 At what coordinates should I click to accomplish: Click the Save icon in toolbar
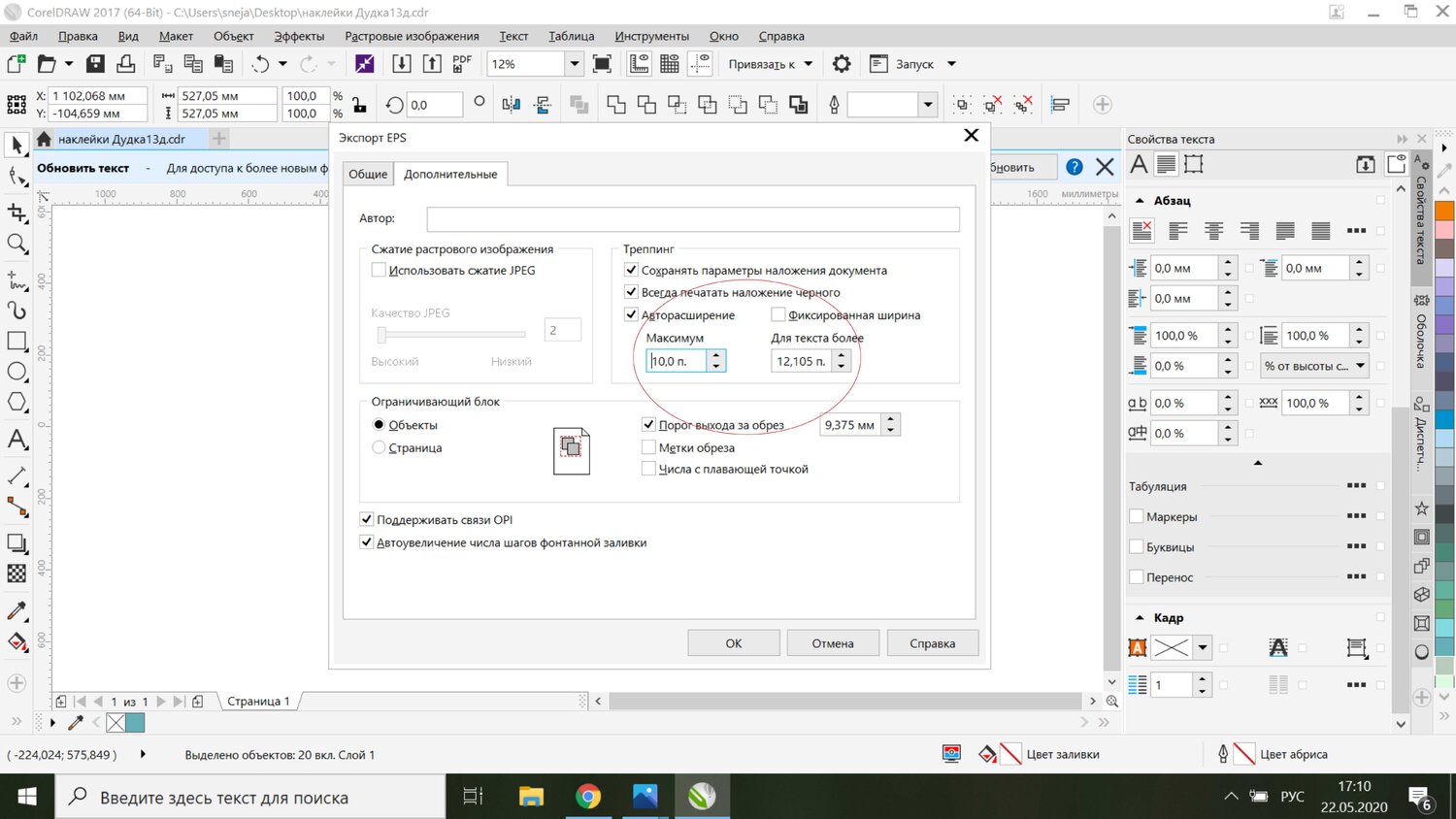click(95, 64)
